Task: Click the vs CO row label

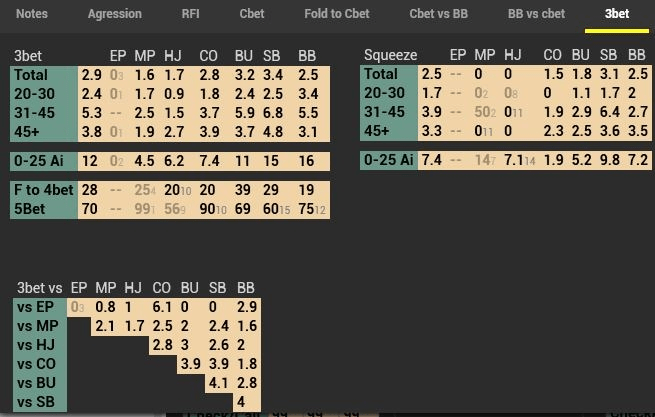Action: point(39,364)
